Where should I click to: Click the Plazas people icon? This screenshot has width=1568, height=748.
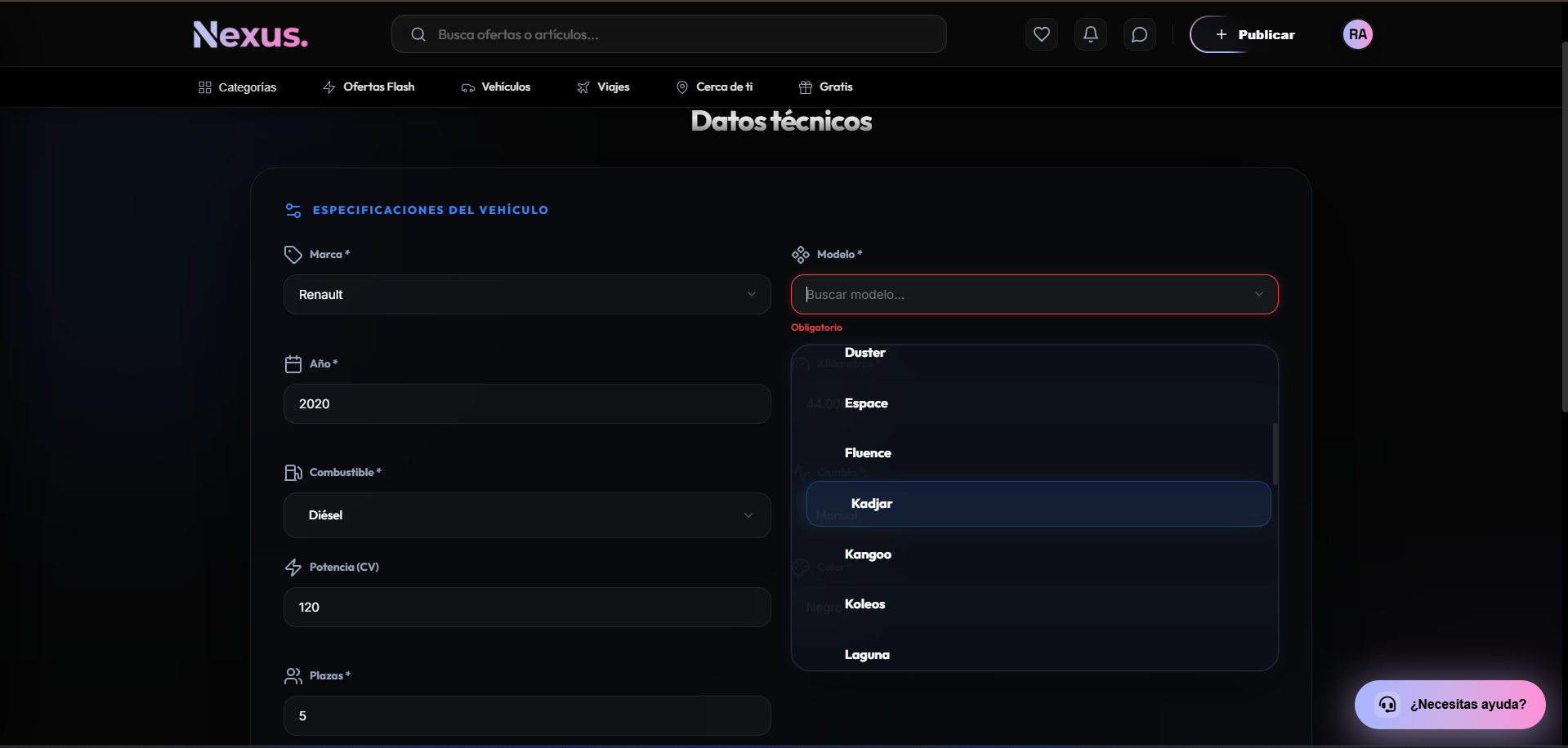pyautogui.click(x=293, y=676)
